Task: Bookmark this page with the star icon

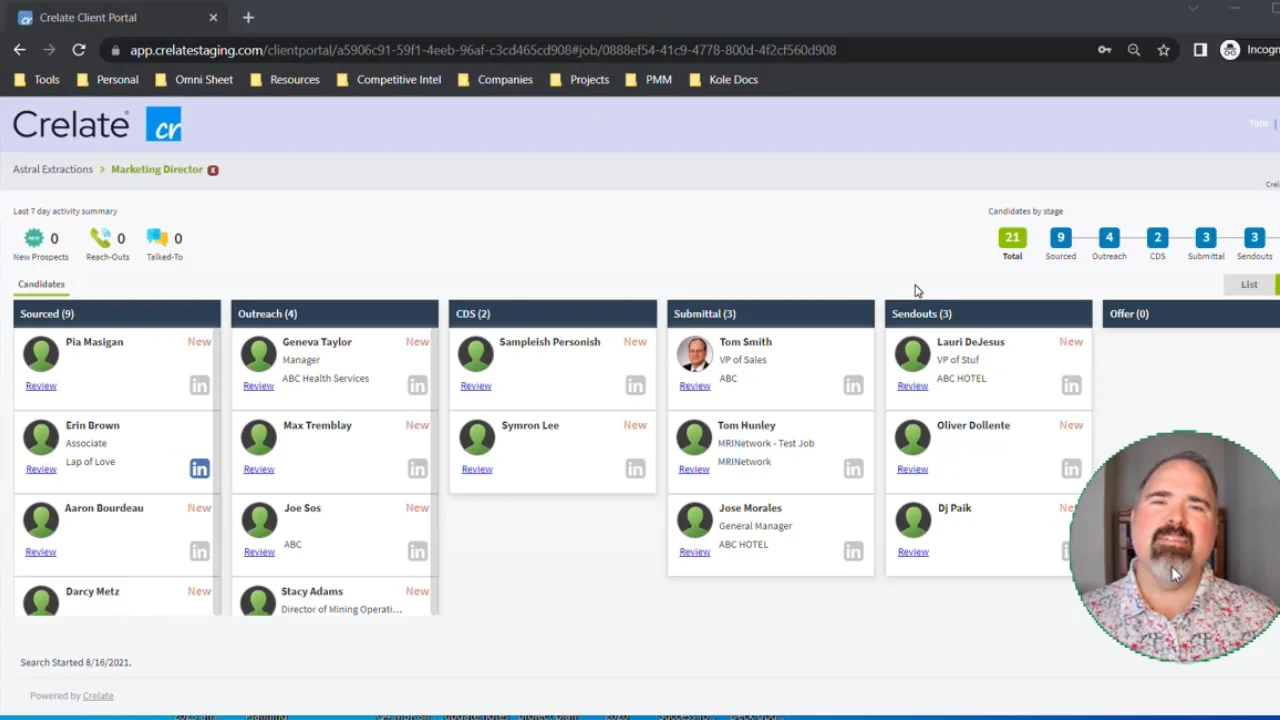Action: pos(1163,50)
